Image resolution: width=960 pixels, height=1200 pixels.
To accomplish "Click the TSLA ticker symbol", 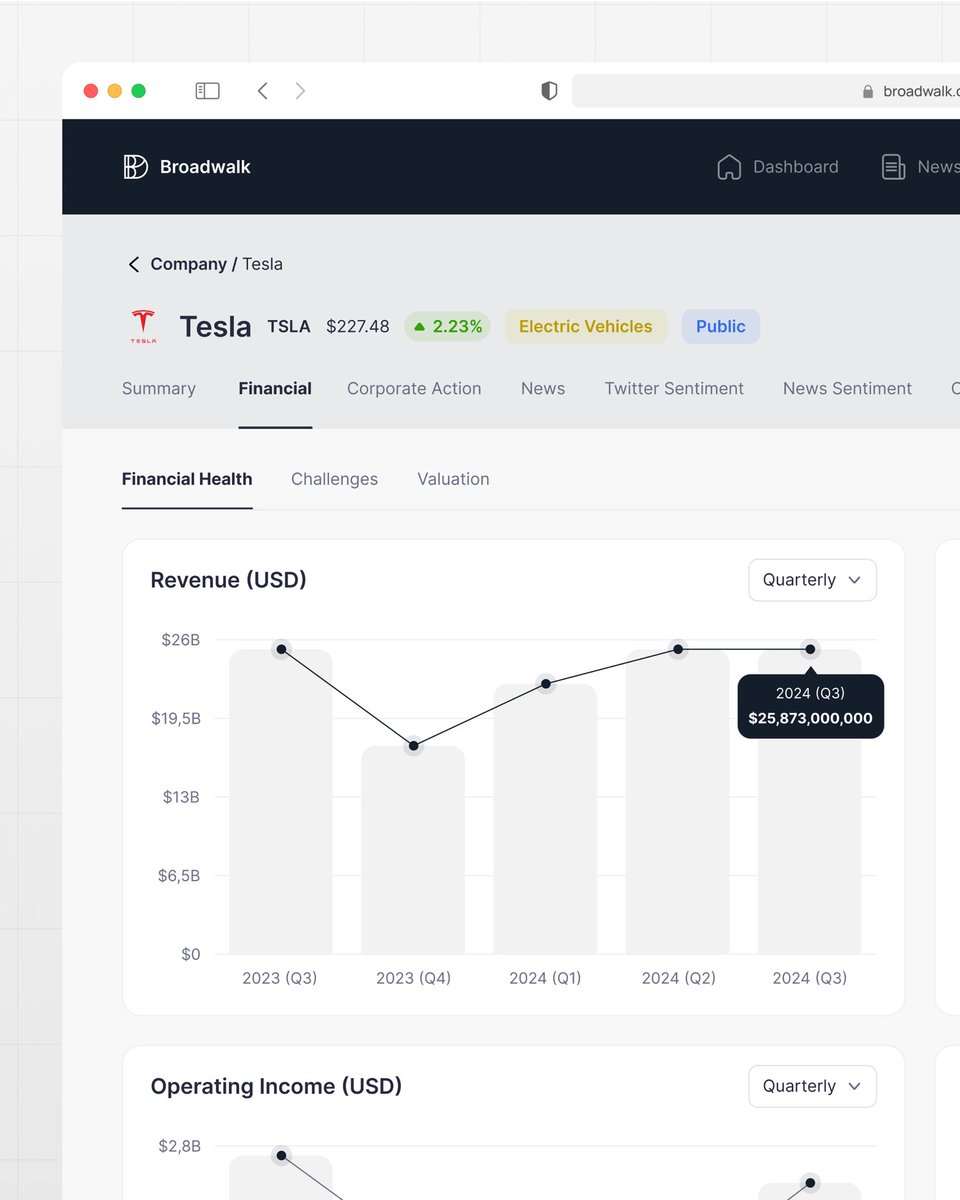I will pos(289,326).
